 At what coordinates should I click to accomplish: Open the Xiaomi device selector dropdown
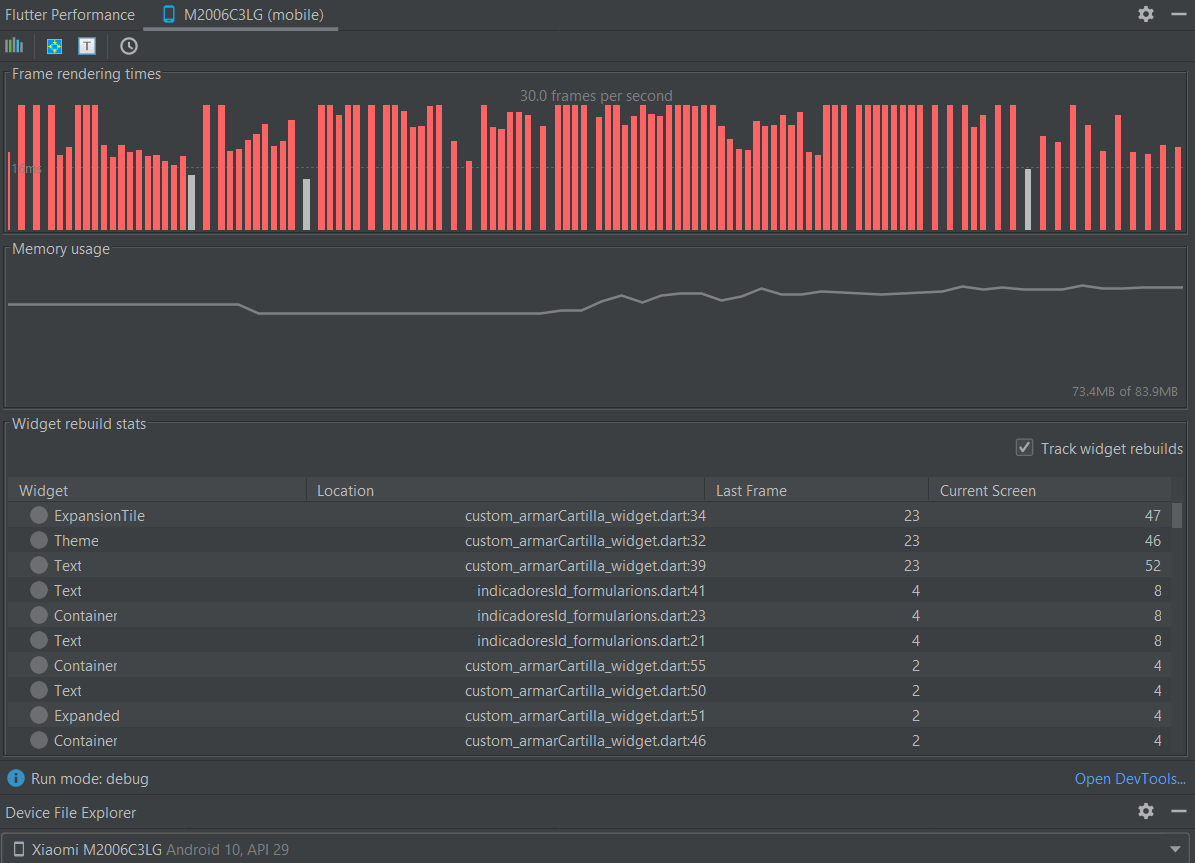pyautogui.click(x=1176, y=849)
